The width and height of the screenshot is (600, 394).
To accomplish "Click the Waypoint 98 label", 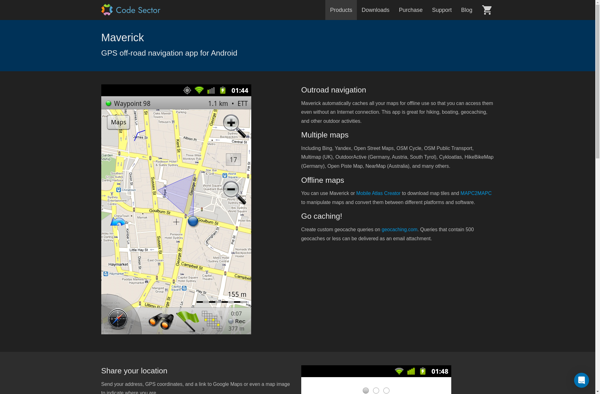I will (x=132, y=104).
